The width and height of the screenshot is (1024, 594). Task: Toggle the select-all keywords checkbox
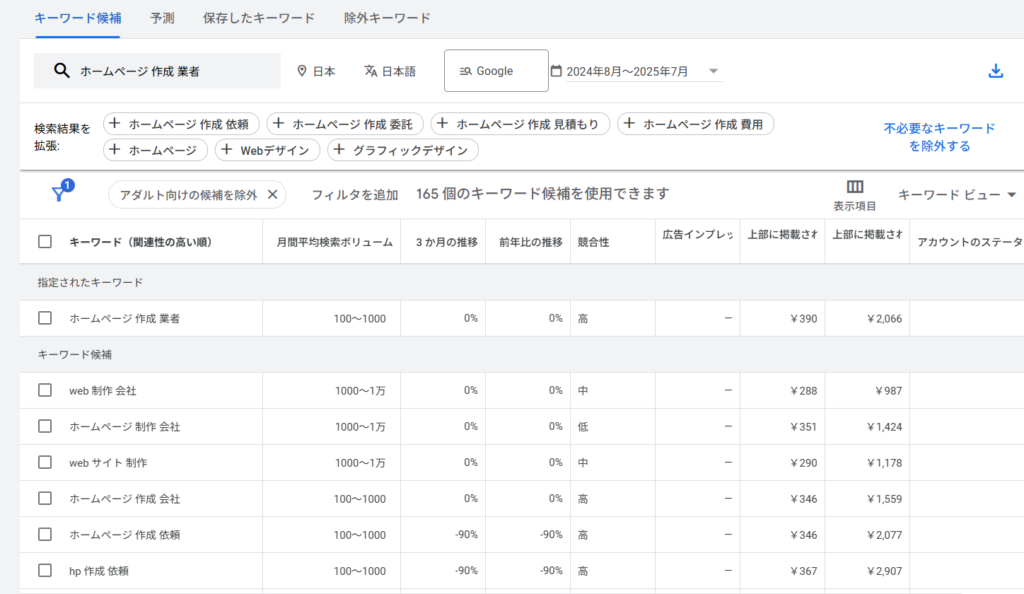[x=45, y=242]
